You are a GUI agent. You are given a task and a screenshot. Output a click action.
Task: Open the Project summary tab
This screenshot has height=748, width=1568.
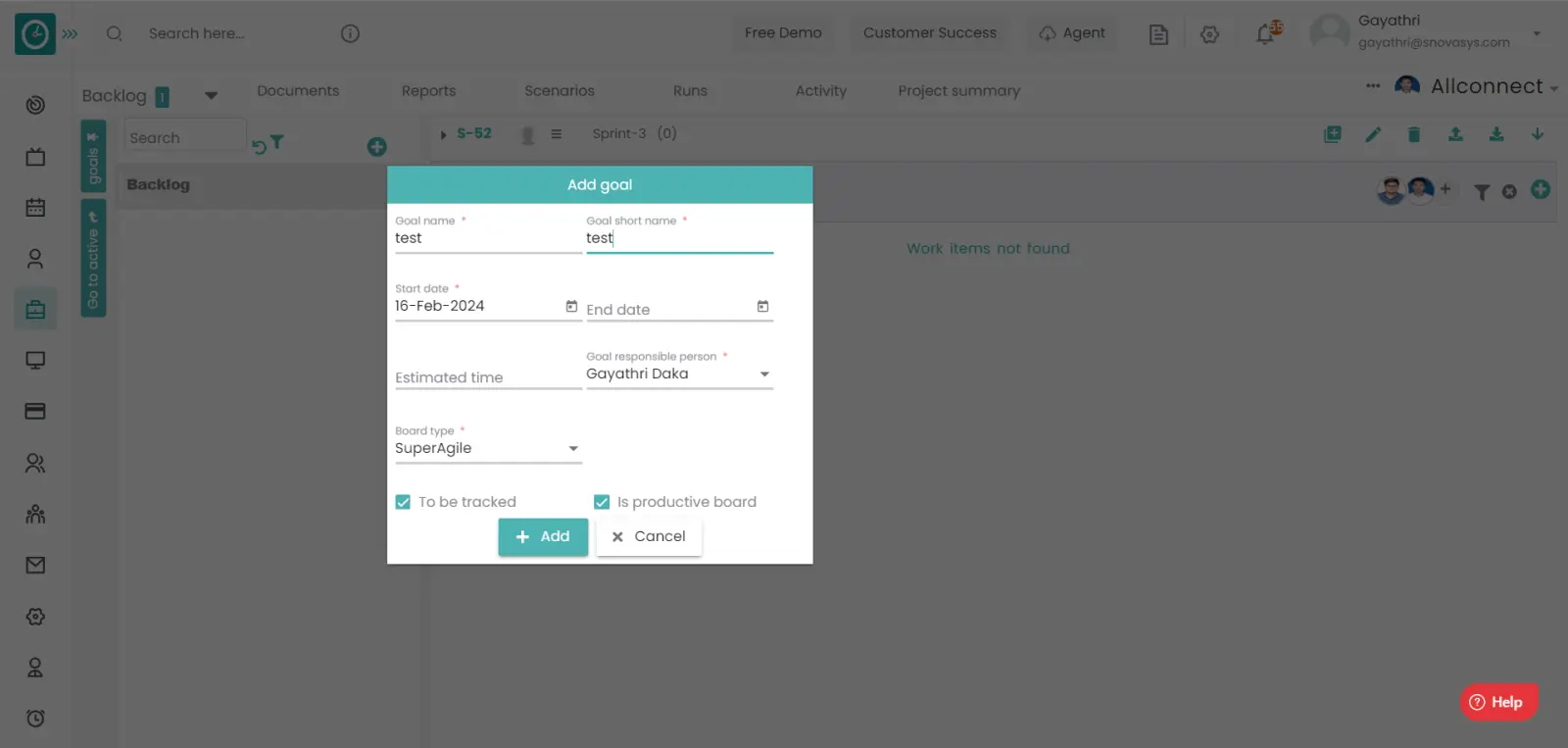958,91
